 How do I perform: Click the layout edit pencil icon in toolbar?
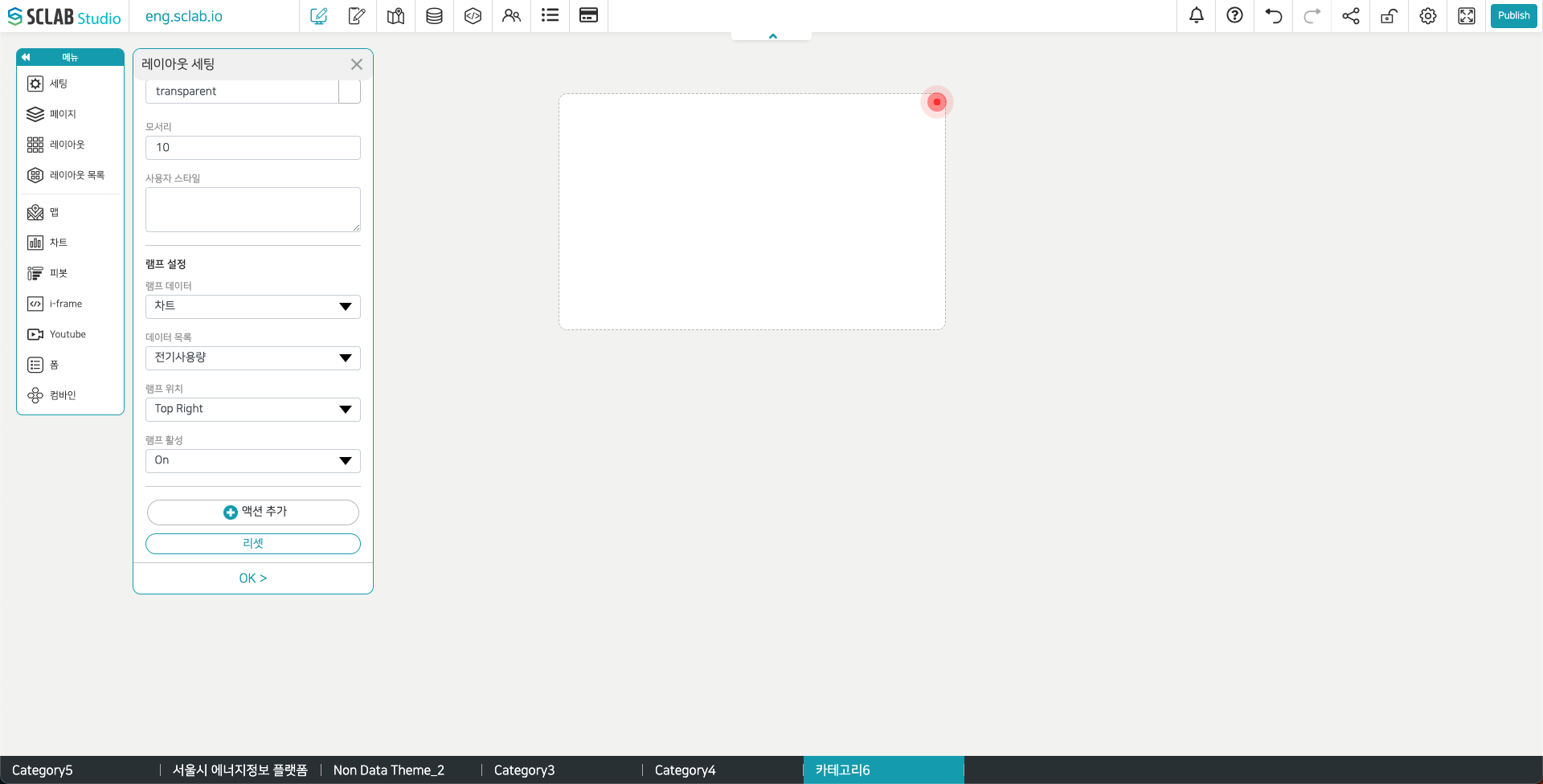point(319,16)
